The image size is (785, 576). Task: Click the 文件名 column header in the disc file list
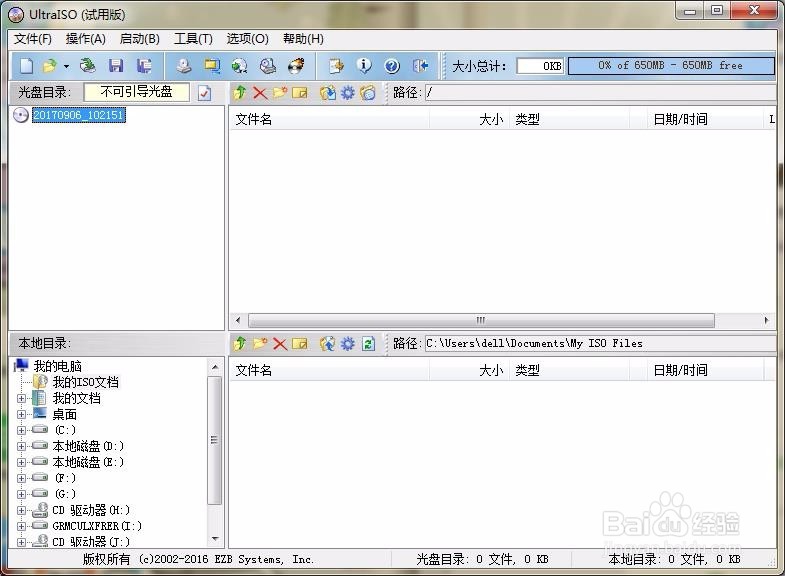coord(329,120)
